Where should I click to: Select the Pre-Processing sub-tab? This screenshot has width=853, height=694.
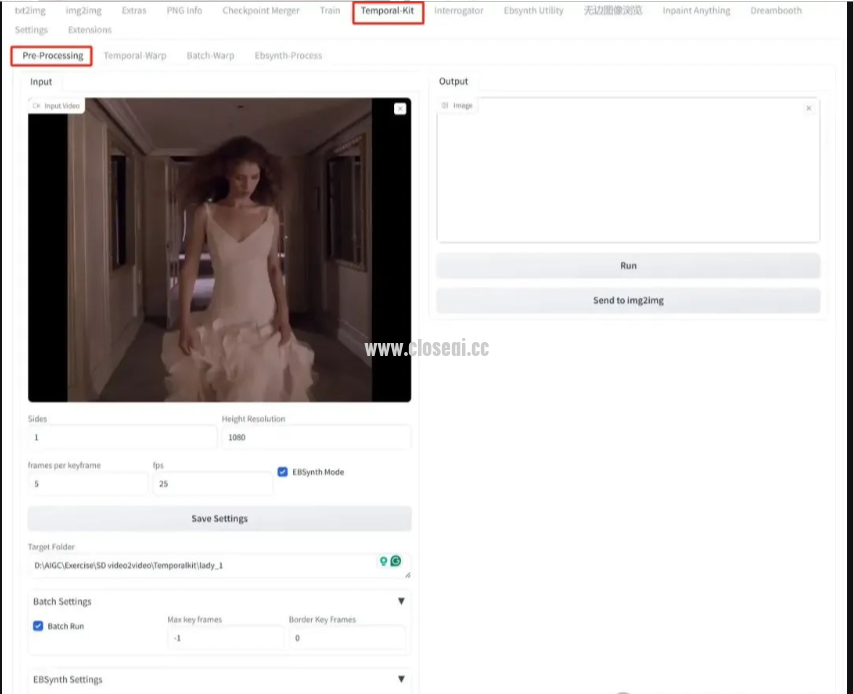pyautogui.click(x=53, y=55)
